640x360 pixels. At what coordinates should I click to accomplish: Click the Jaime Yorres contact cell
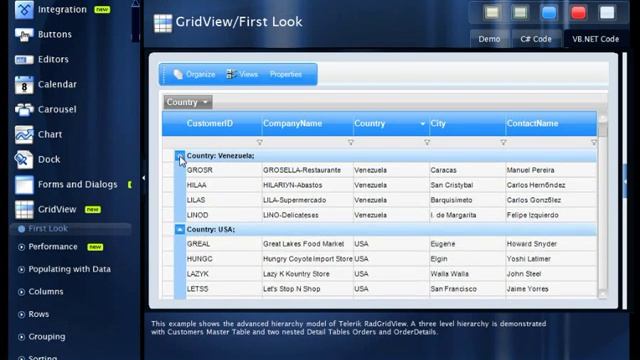[x=551, y=289]
